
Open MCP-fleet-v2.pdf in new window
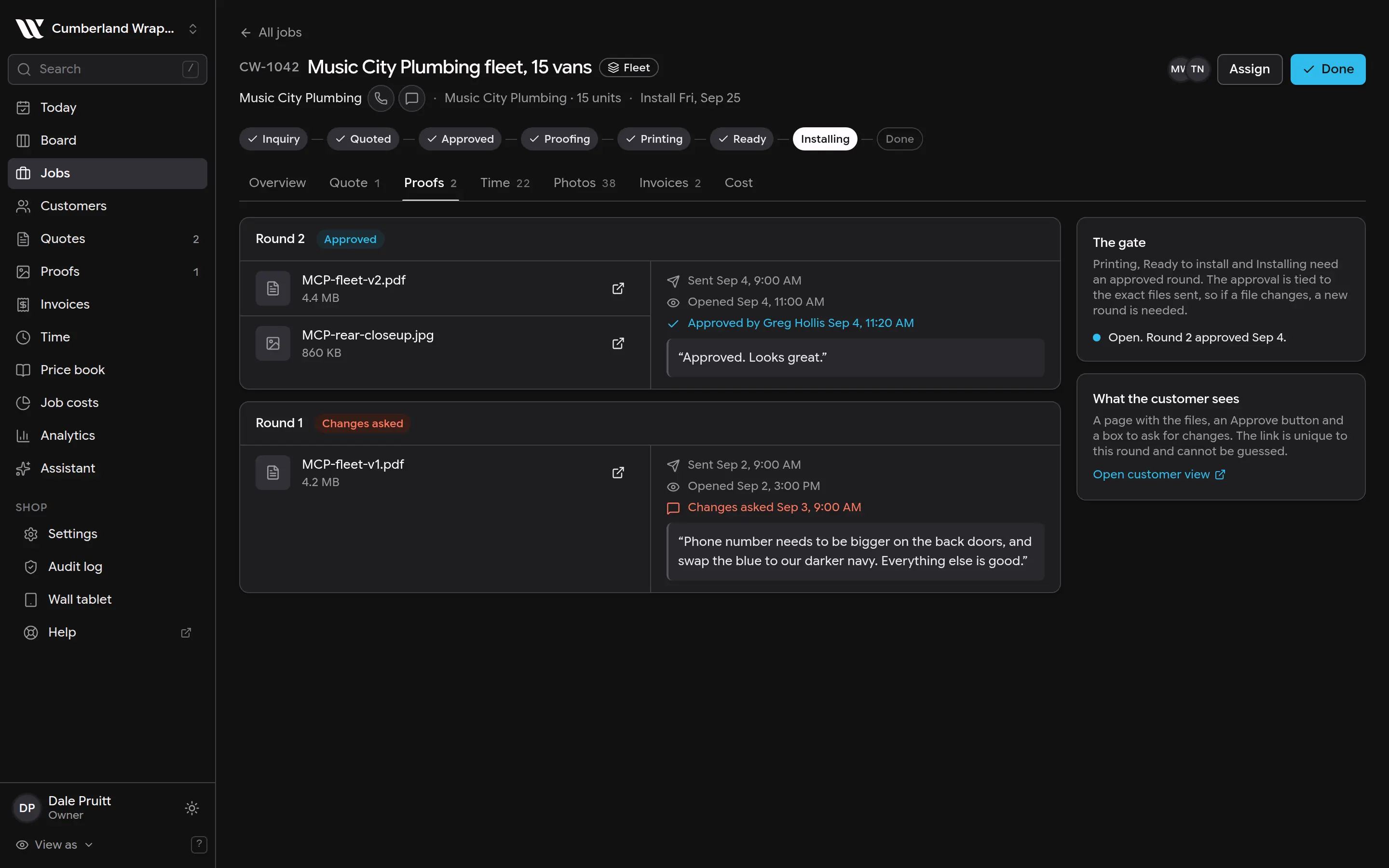pyautogui.click(x=618, y=288)
